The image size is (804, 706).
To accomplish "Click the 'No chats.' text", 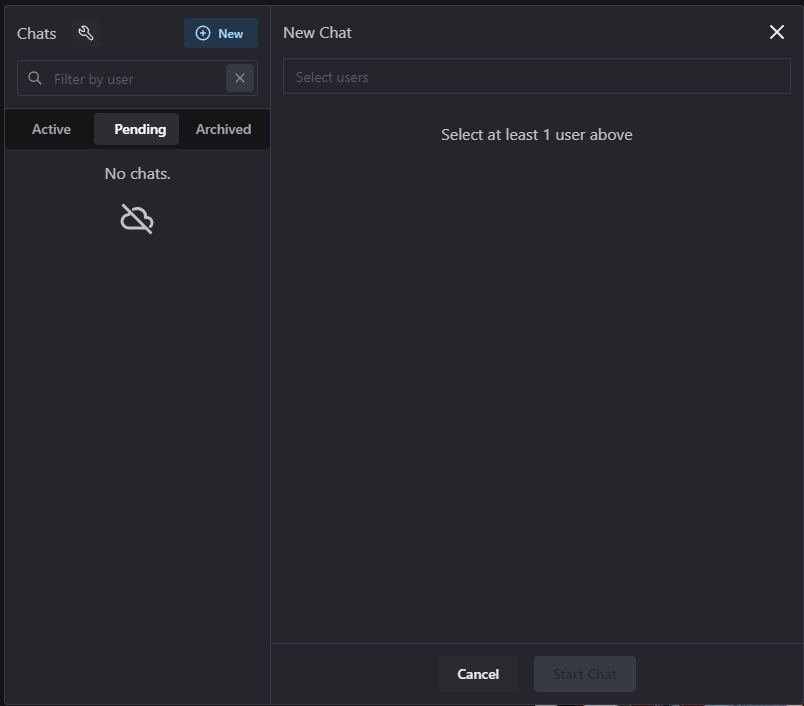I will [137, 174].
